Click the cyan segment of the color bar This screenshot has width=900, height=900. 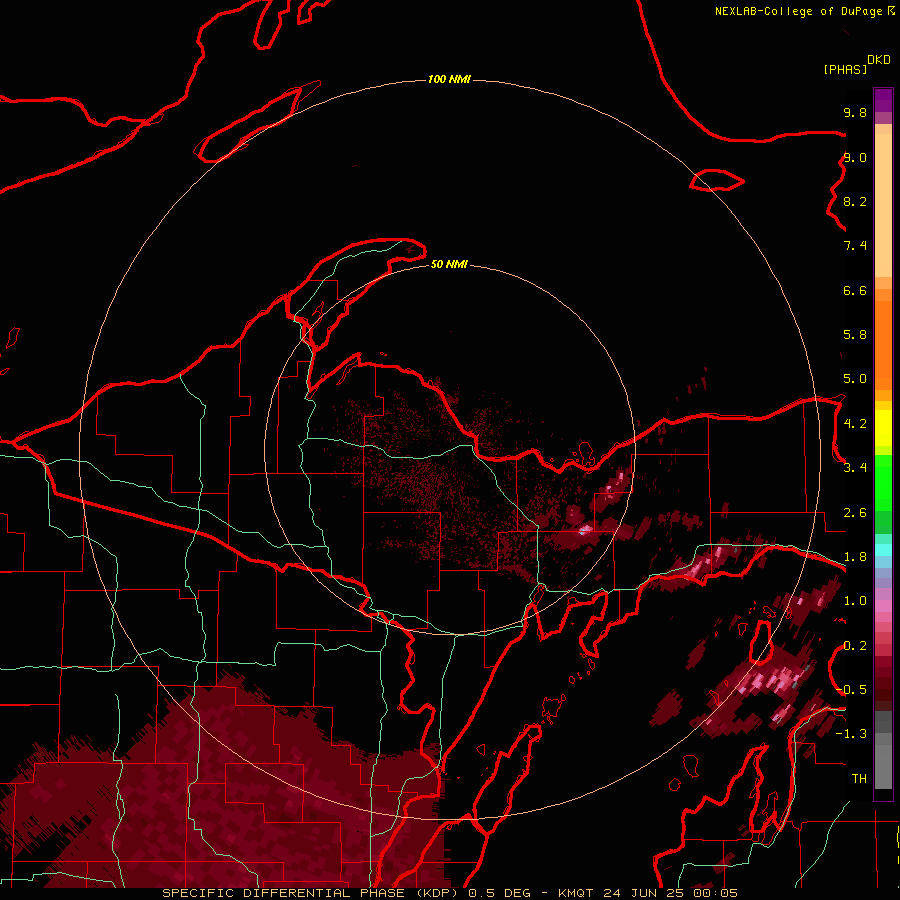coord(883,550)
